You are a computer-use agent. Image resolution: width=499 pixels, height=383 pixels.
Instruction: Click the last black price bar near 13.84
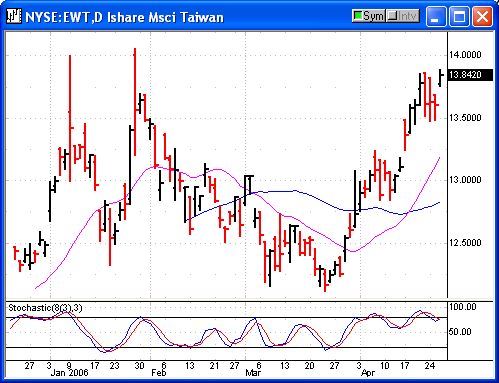pyautogui.click(x=440, y=78)
